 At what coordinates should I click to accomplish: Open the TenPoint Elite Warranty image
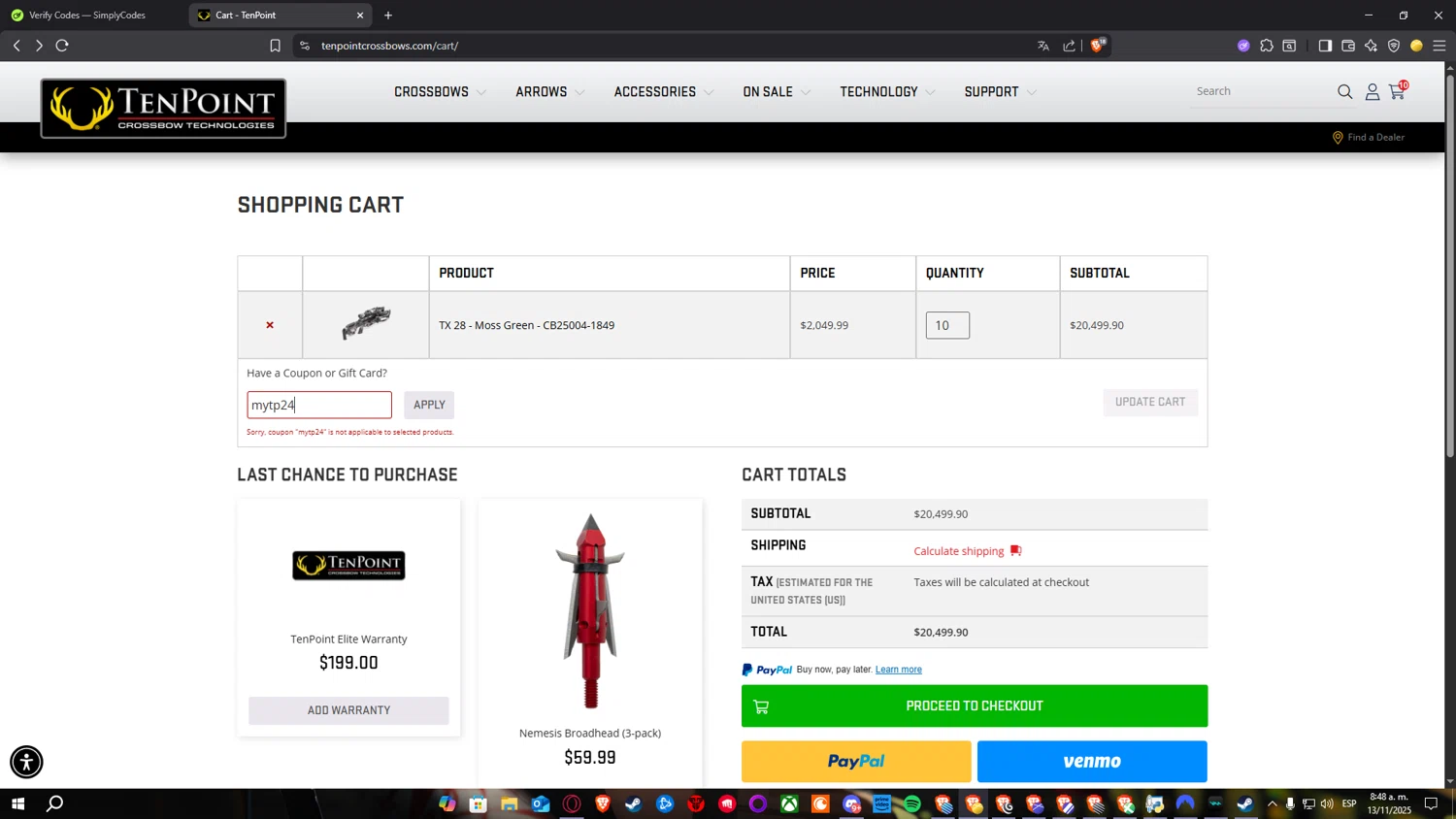tap(348, 565)
